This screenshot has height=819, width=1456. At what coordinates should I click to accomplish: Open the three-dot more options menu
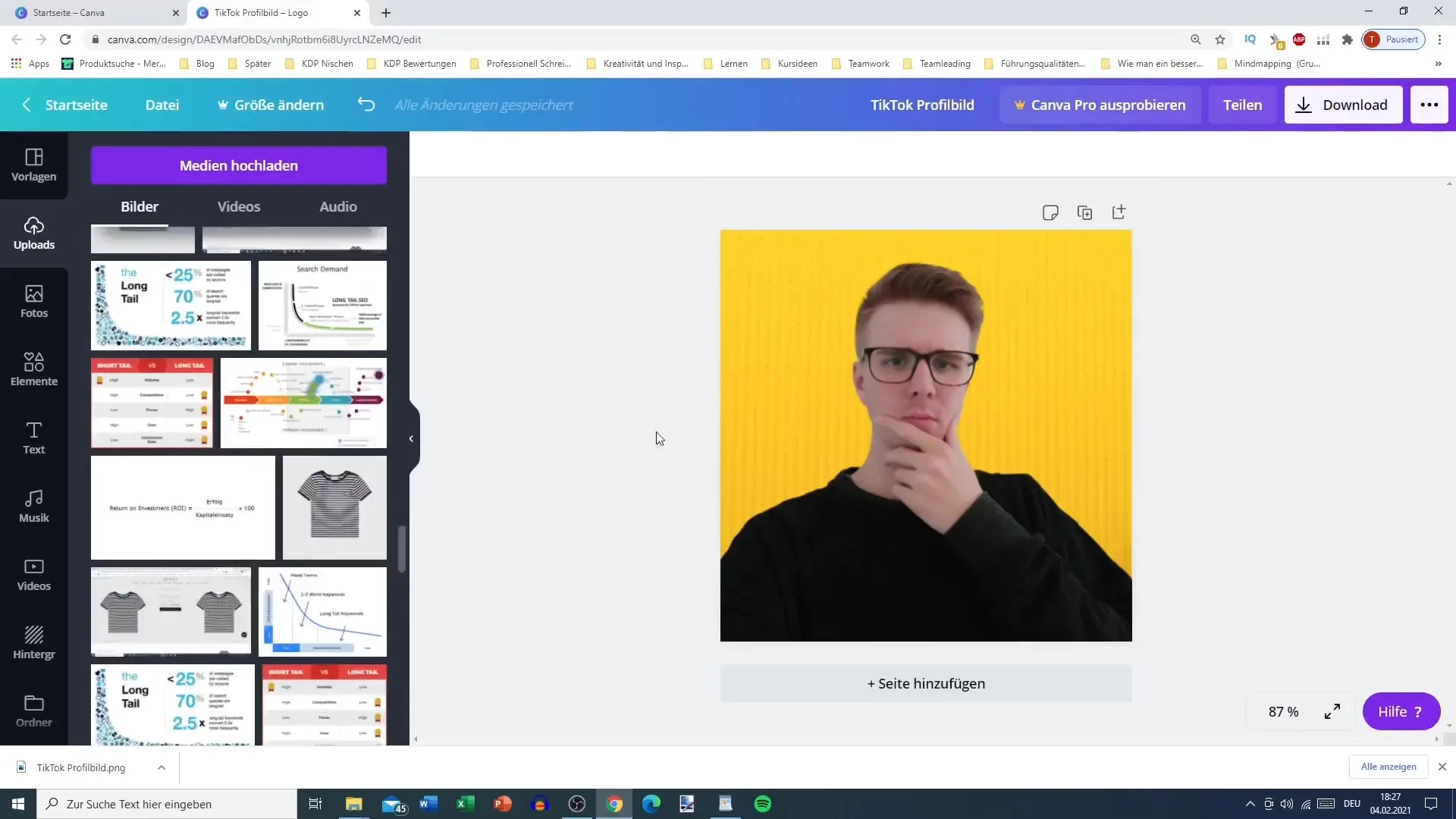(x=1429, y=105)
